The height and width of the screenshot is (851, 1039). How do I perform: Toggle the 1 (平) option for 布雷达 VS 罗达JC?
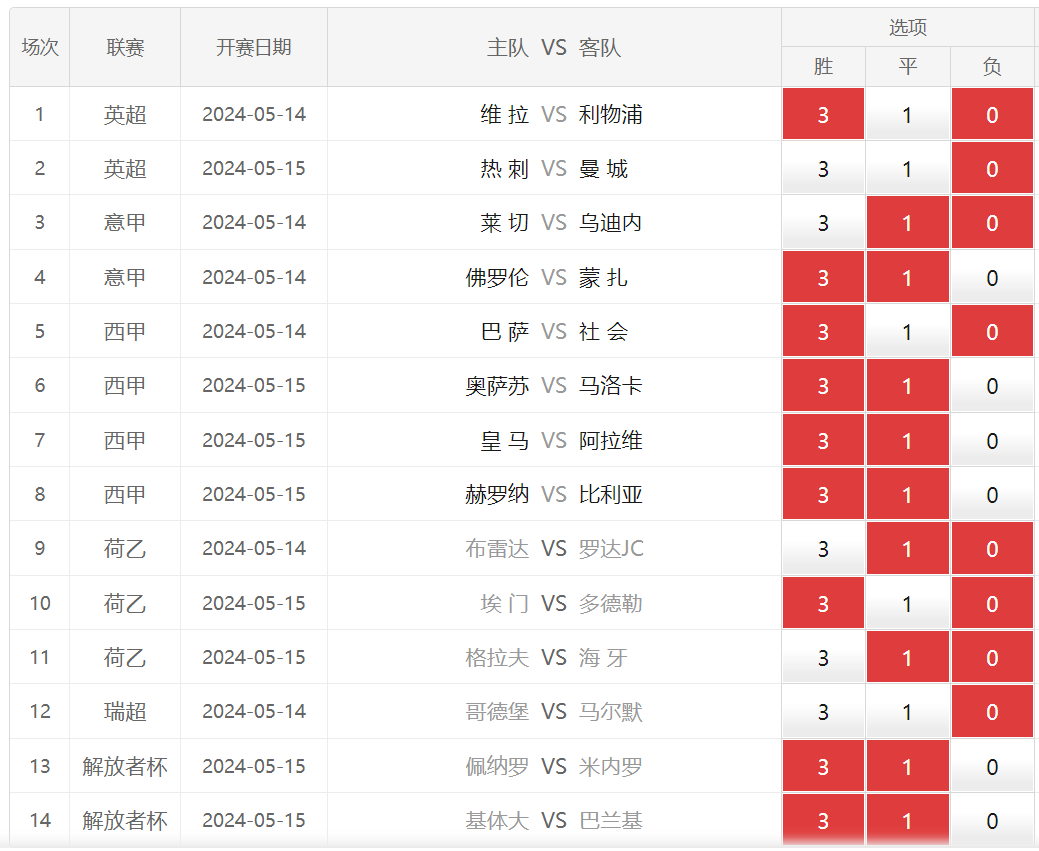coord(907,549)
